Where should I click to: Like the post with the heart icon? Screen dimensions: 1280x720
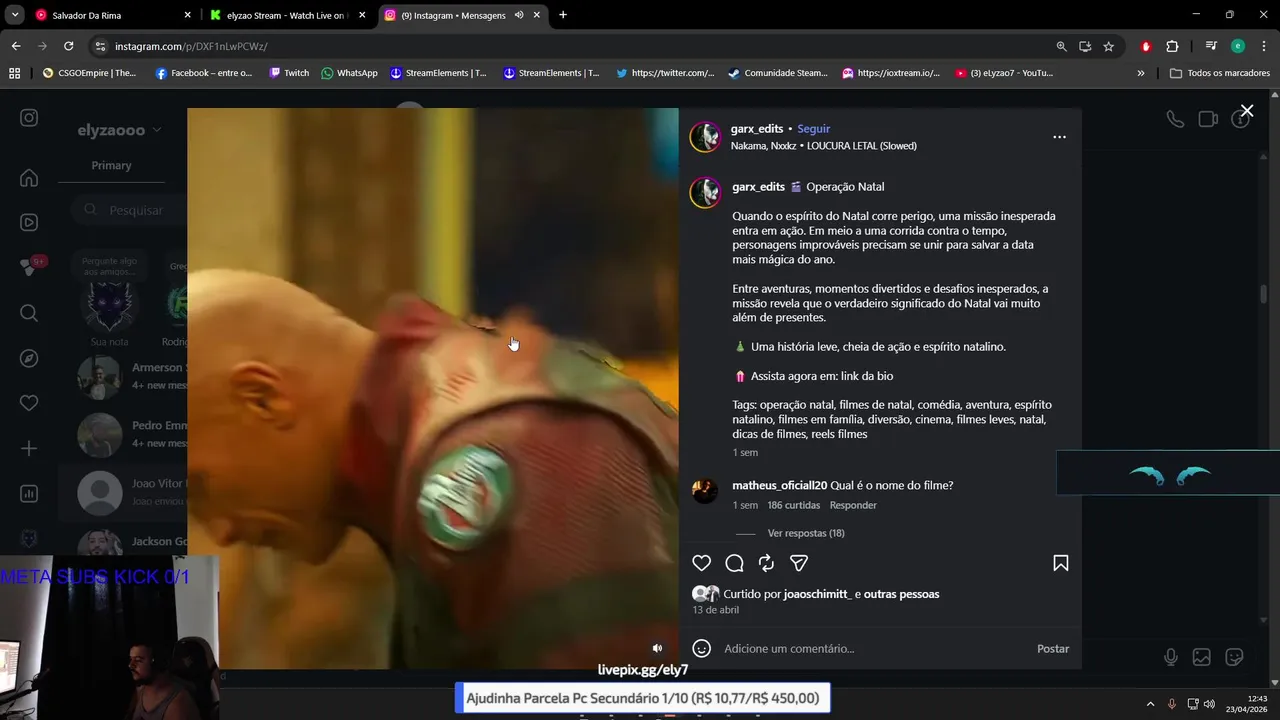(x=702, y=563)
